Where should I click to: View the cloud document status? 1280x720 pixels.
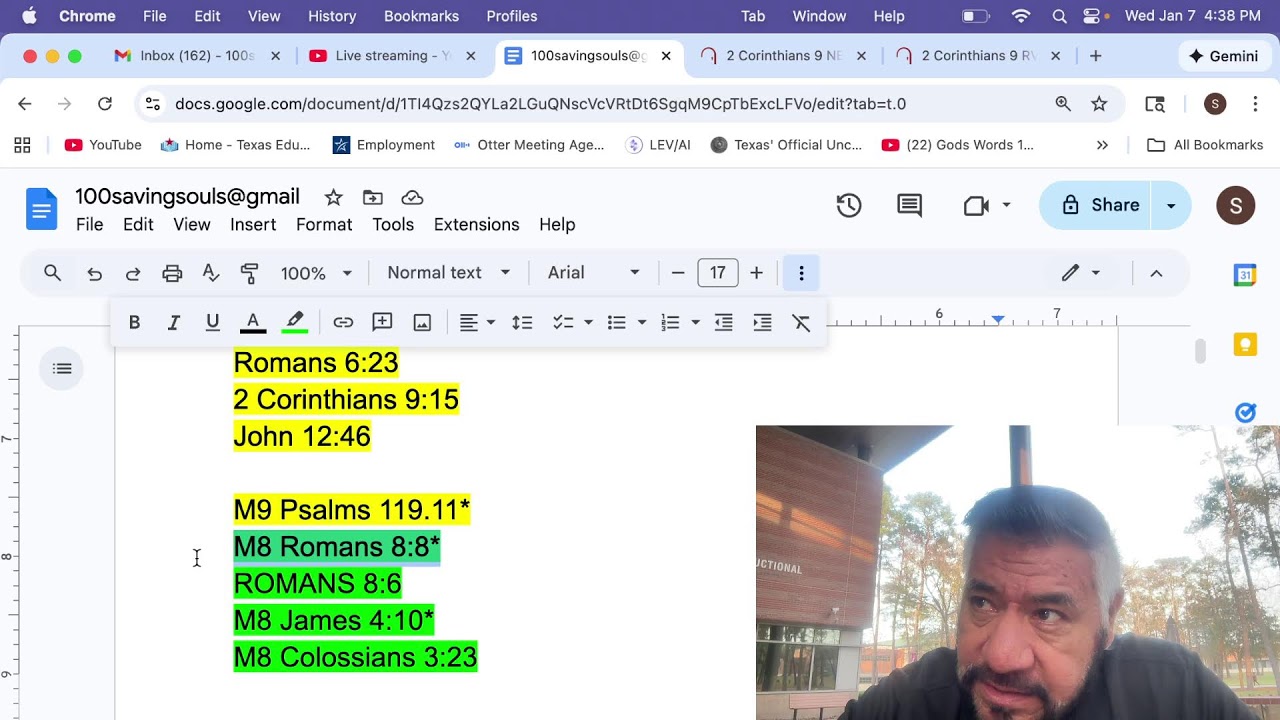coord(412,197)
